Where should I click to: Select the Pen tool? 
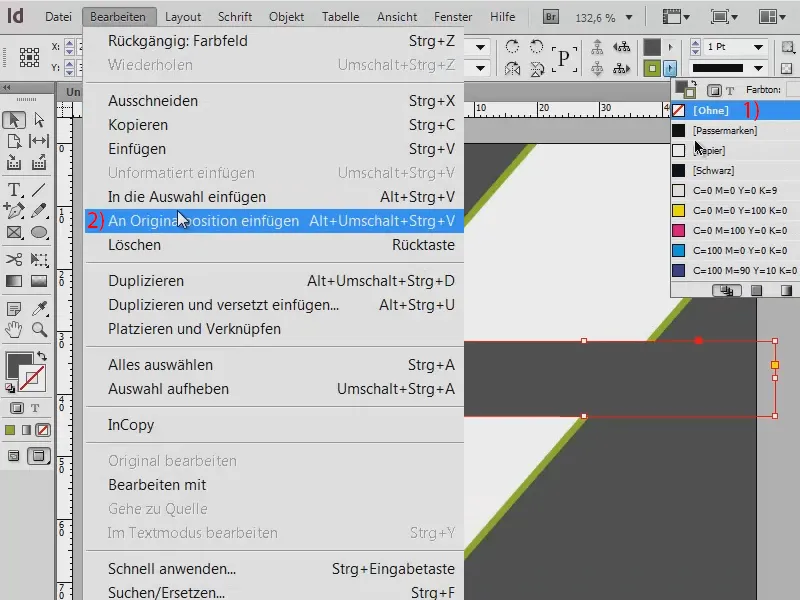[x=14, y=211]
